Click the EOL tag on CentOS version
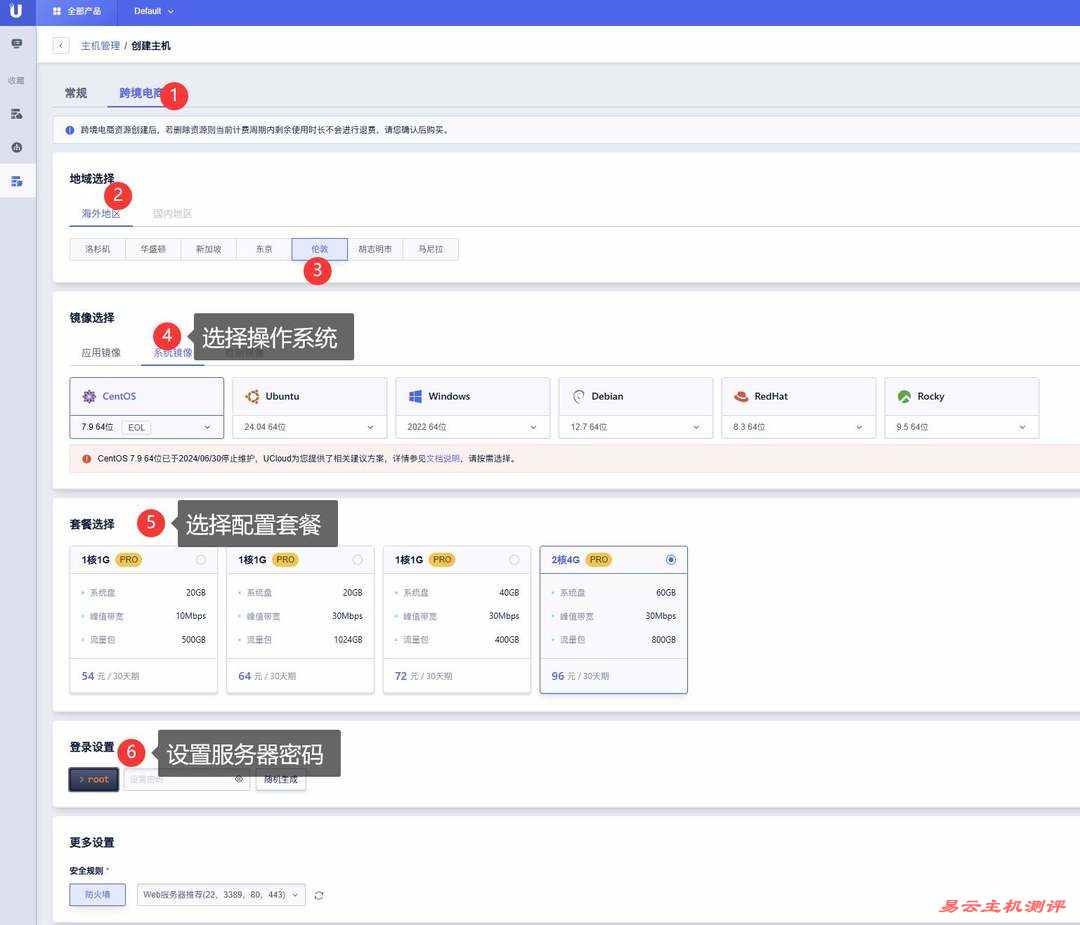 point(136,428)
